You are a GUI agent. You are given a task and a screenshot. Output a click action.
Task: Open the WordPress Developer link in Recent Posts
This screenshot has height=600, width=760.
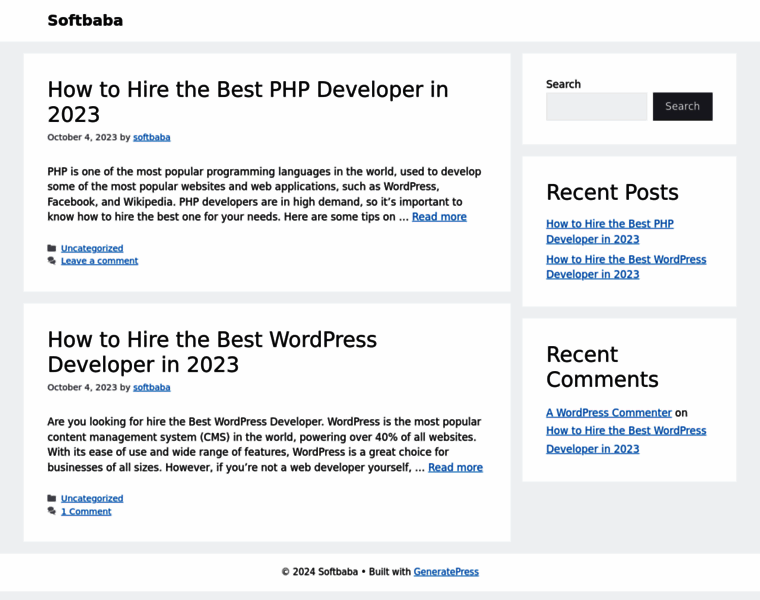click(x=625, y=266)
